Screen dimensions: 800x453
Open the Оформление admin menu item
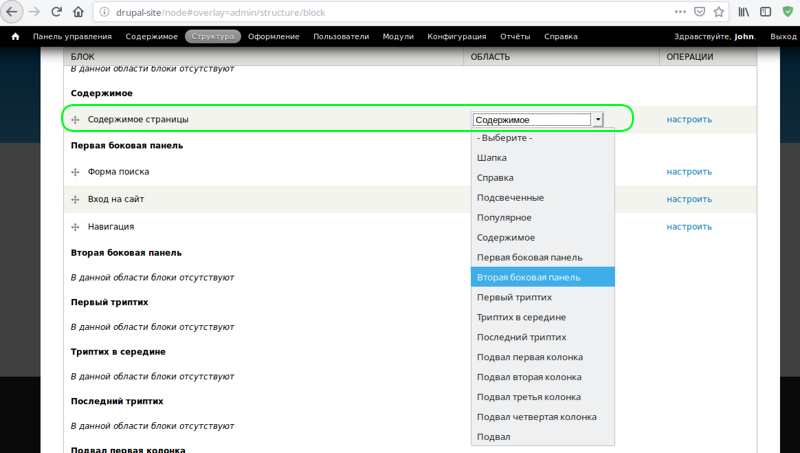[x=273, y=37]
